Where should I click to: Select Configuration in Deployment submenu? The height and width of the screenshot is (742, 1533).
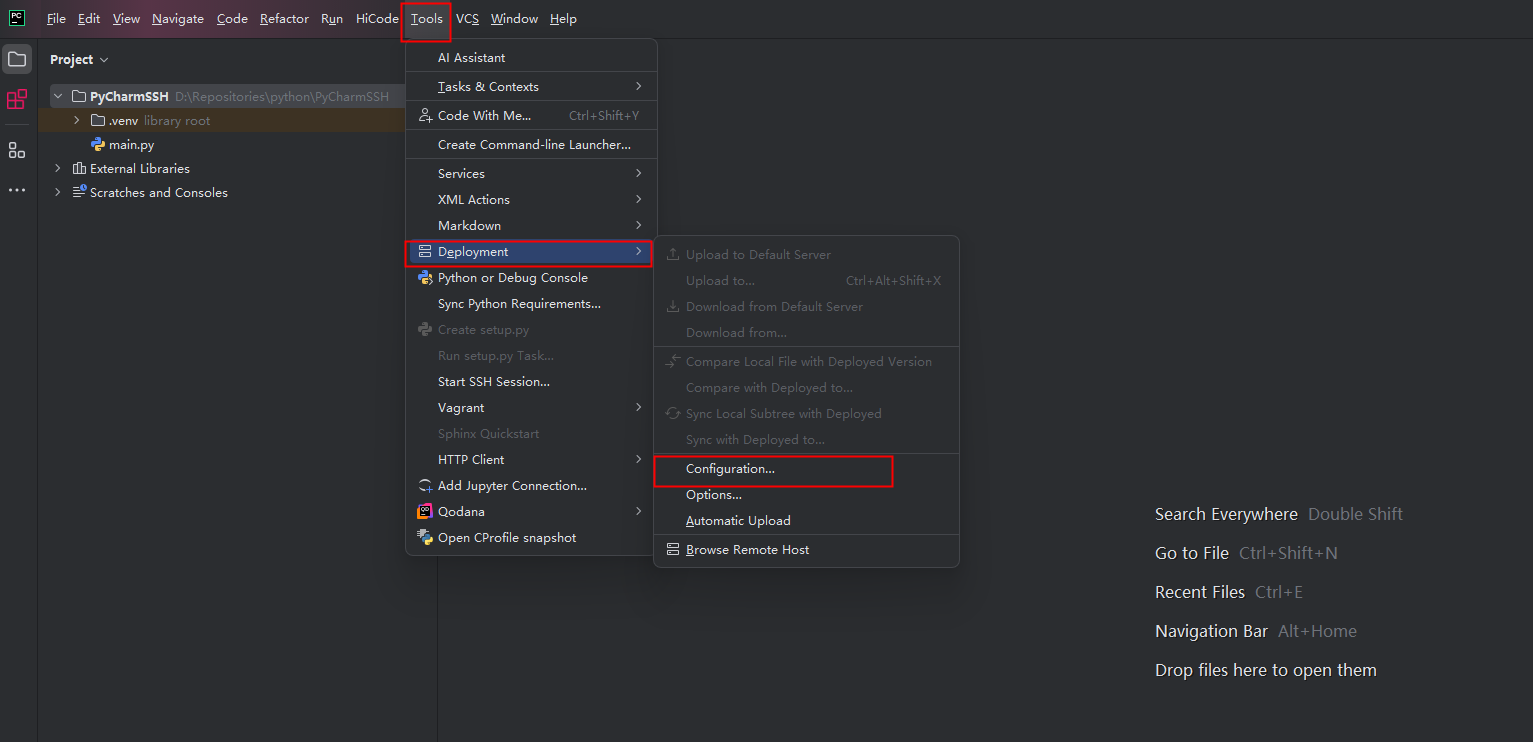[x=729, y=468]
